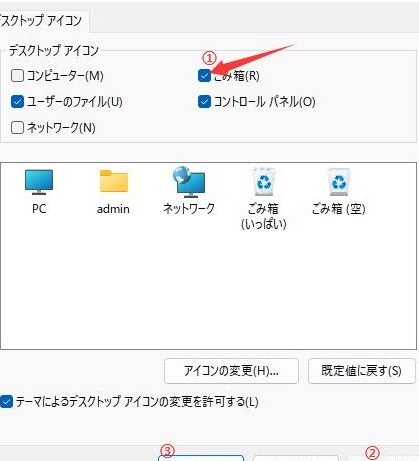Select the ごみ箱 (空) recycle bin icon
Image resolution: width=419 pixels, height=461 pixels.
pyautogui.click(x=339, y=182)
